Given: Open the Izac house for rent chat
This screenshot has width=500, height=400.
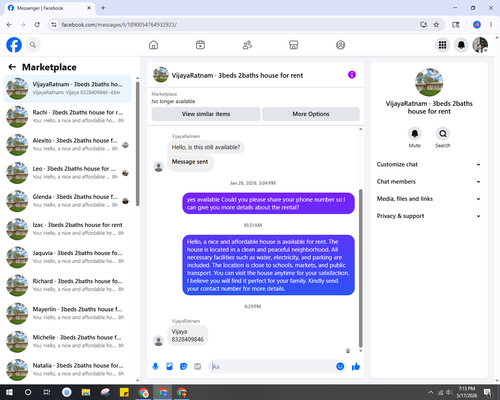Looking at the screenshot, I should [67, 229].
